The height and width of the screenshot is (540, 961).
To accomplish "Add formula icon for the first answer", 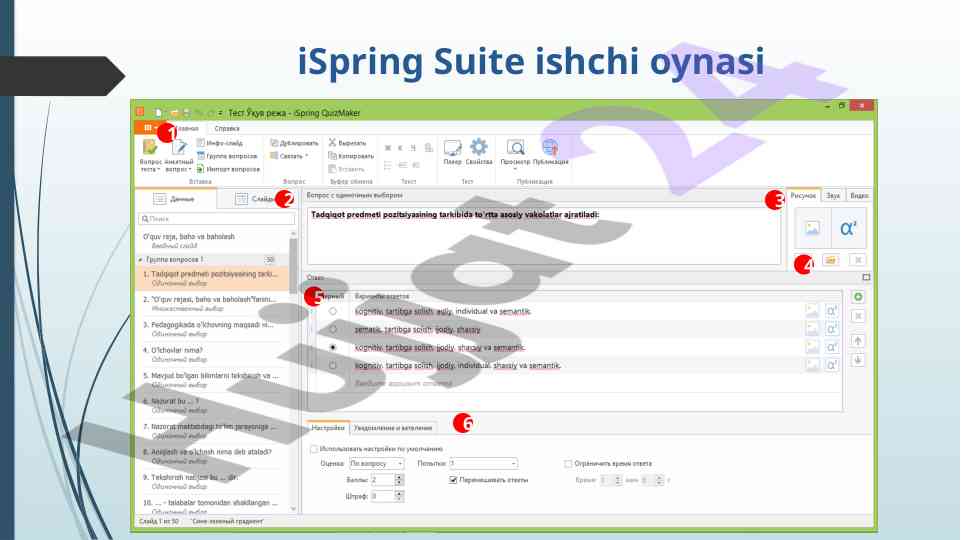I will pos(831,311).
